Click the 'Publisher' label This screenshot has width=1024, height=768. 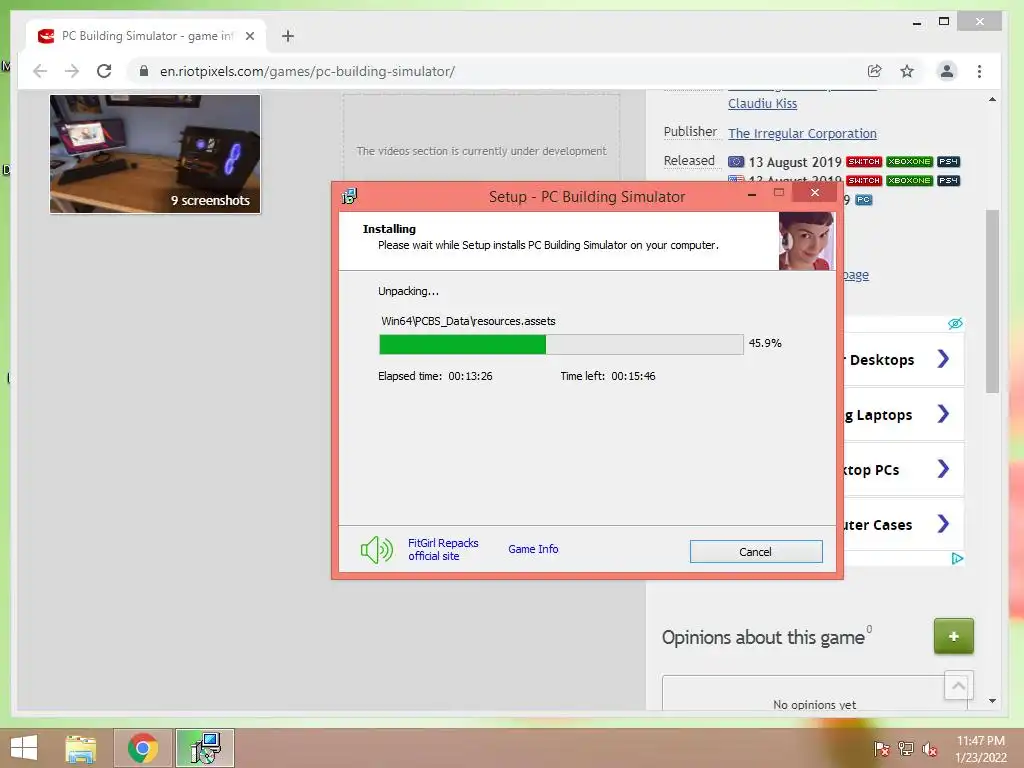pos(690,131)
